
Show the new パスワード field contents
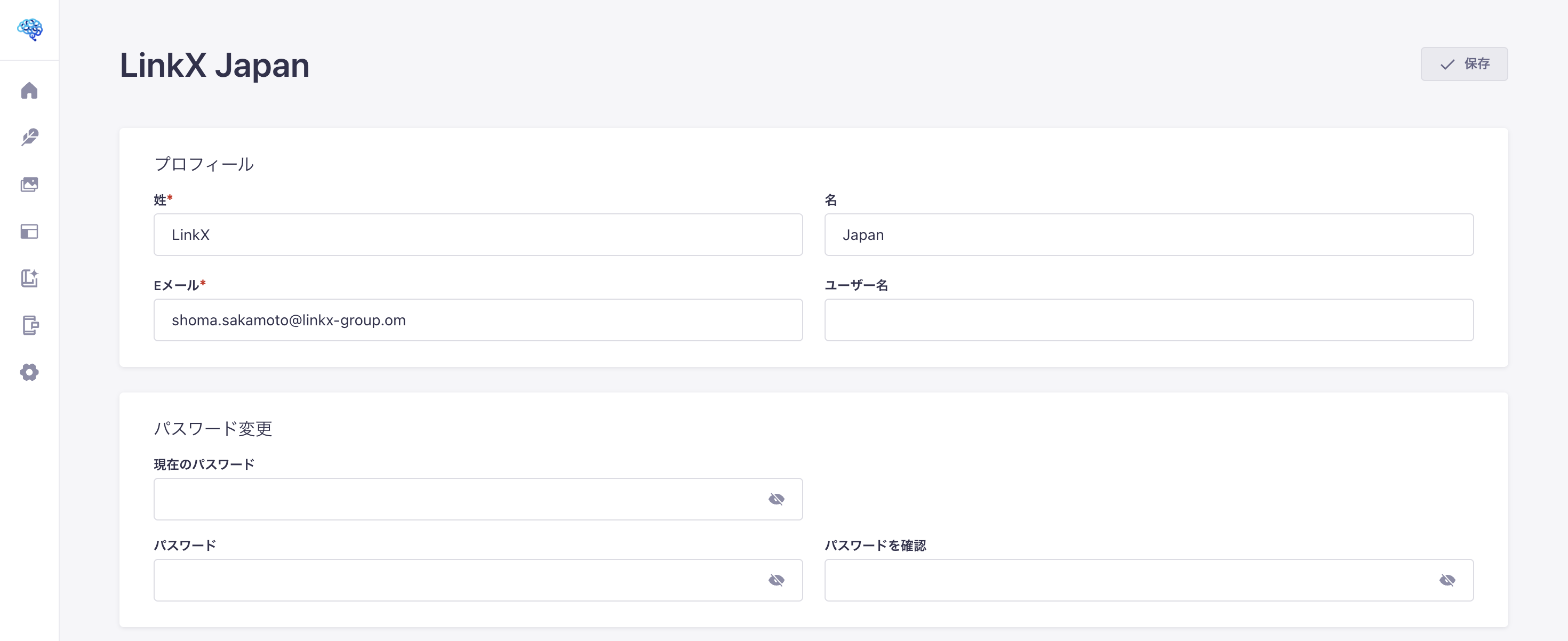(776, 580)
